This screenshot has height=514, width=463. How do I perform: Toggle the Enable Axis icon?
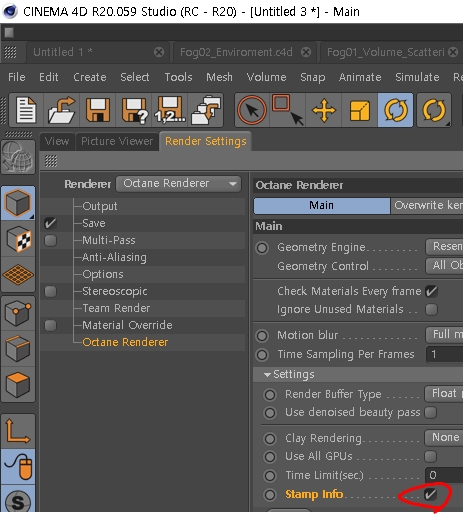tap(18, 431)
